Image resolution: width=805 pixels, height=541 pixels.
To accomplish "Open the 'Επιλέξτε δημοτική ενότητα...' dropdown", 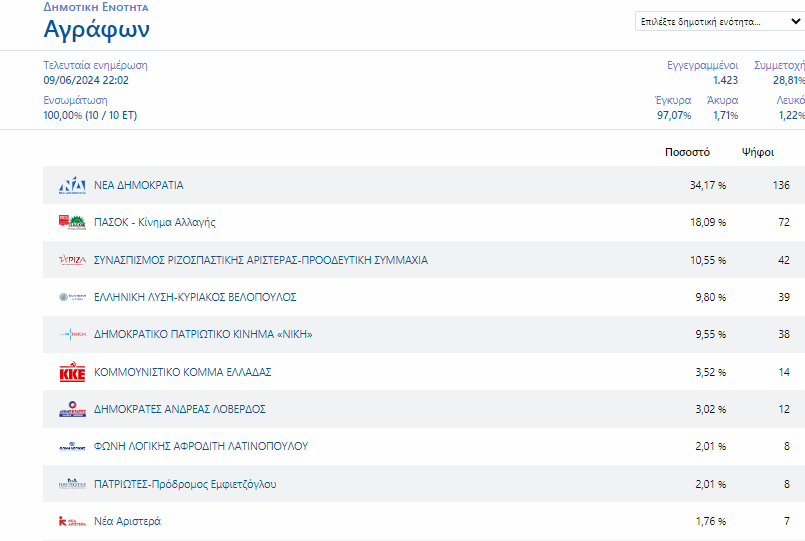I will 720,22.
